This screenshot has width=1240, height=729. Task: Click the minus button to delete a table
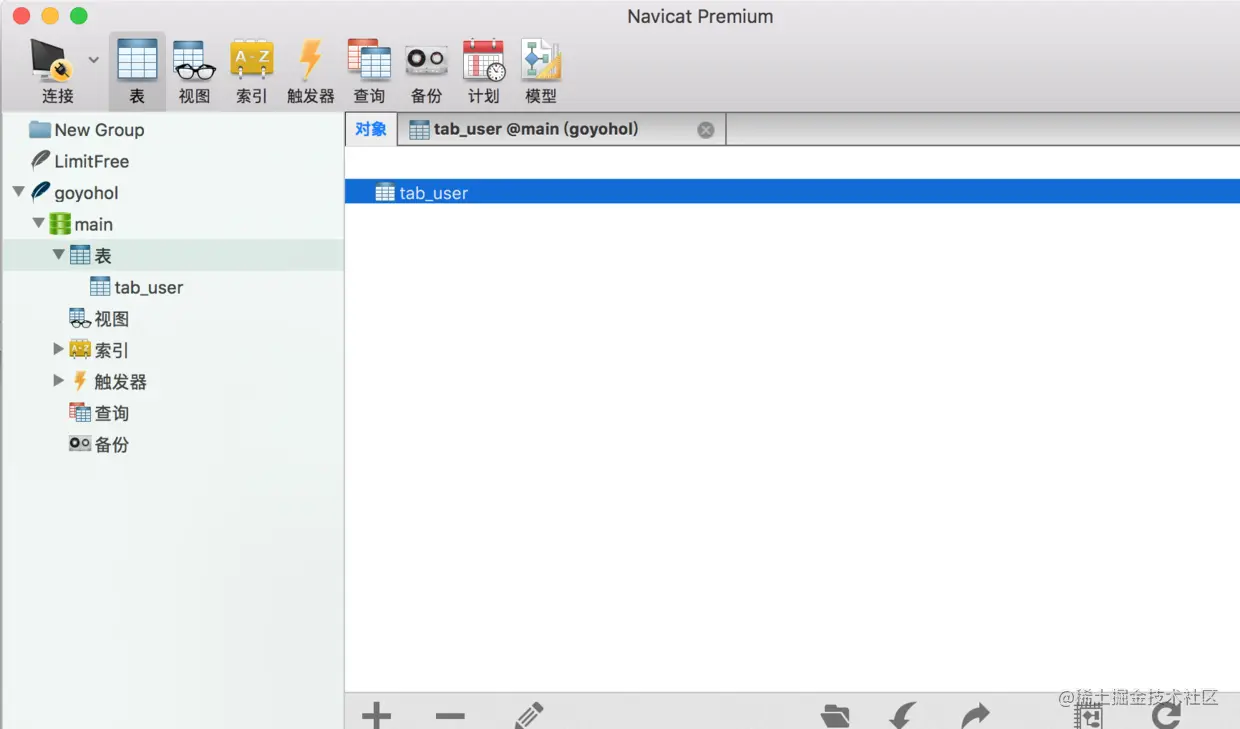point(450,716)
